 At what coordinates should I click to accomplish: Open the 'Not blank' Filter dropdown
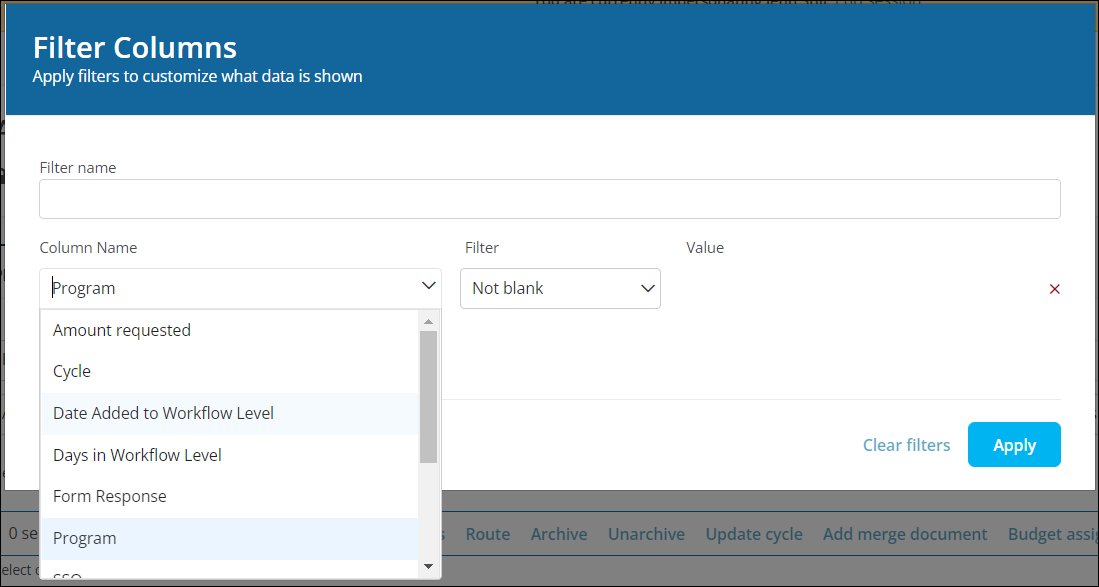[560, 288]
